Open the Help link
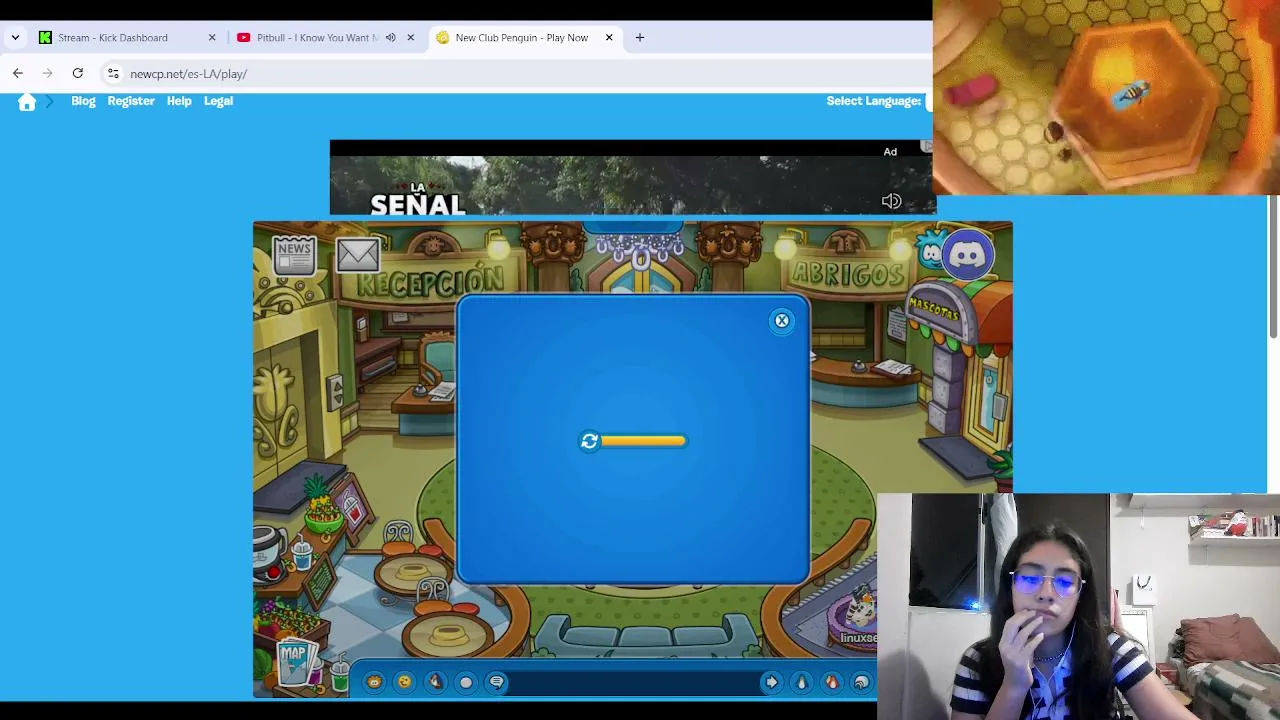Viewport: 1280px width, 720px height. (x=179, y=101)
